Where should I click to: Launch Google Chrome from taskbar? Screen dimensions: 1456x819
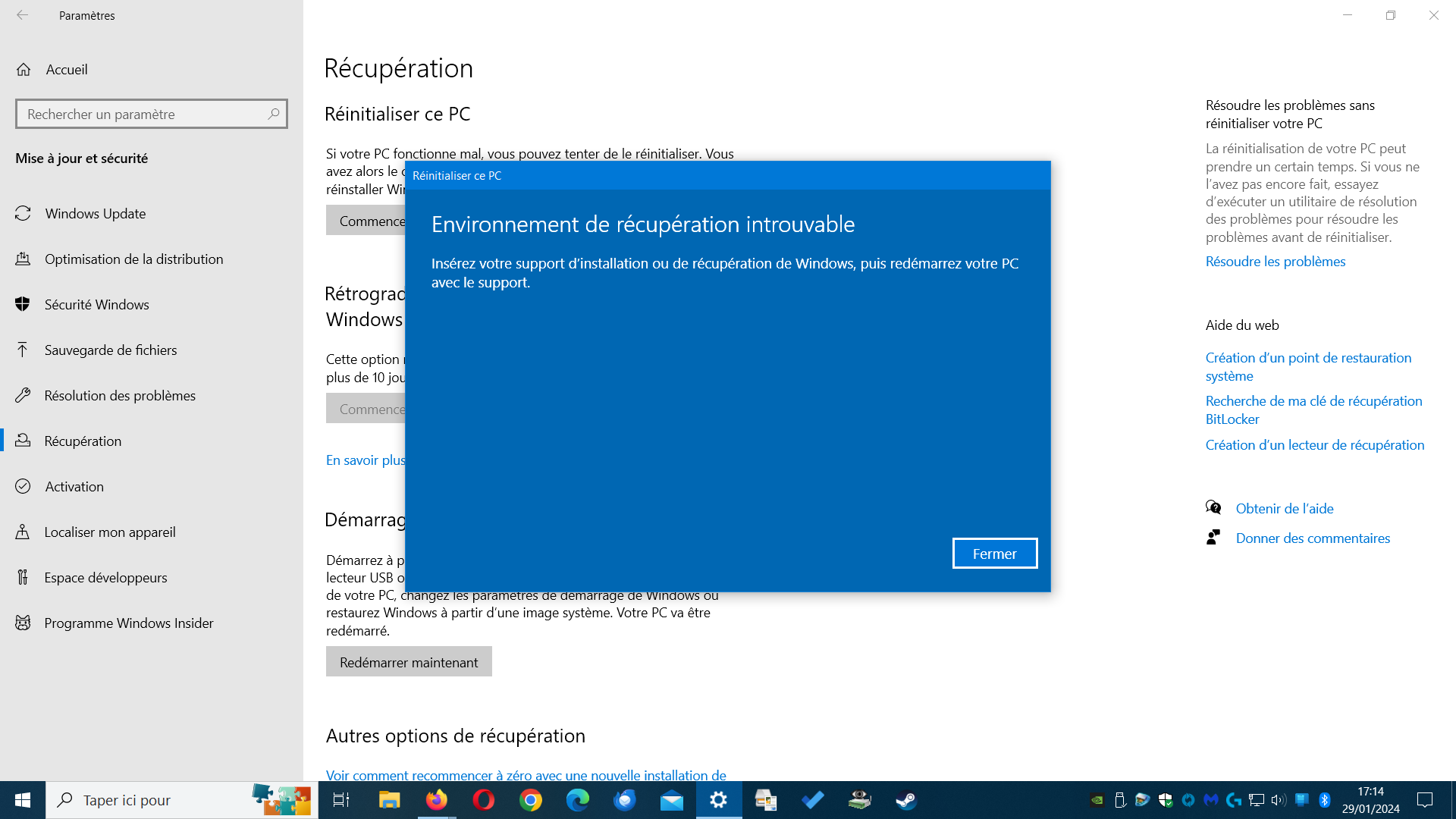pyautogui.click(x=530, y=800)
